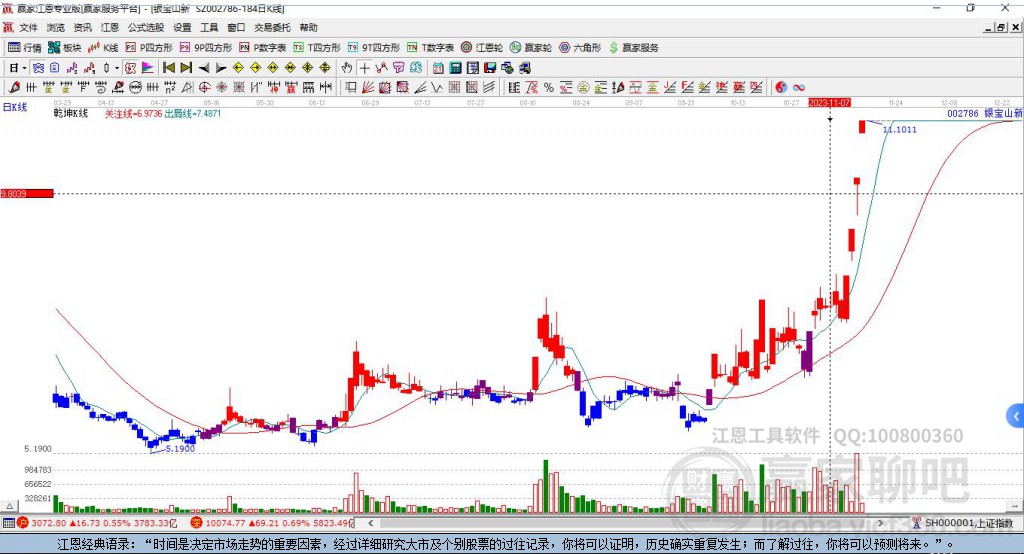
Task: Click up triangle at volume panel left
Action: coord(9,506)
